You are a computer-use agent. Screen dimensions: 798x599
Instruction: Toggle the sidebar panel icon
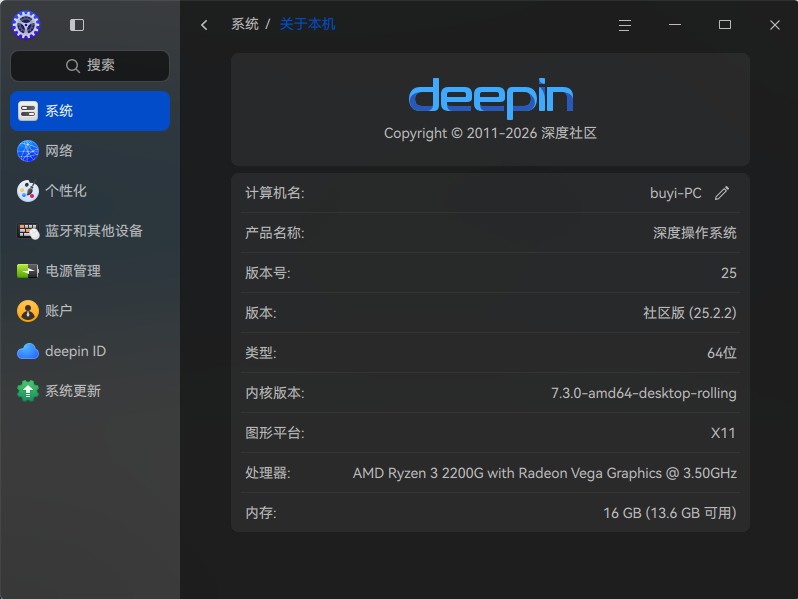coord(77,25)
